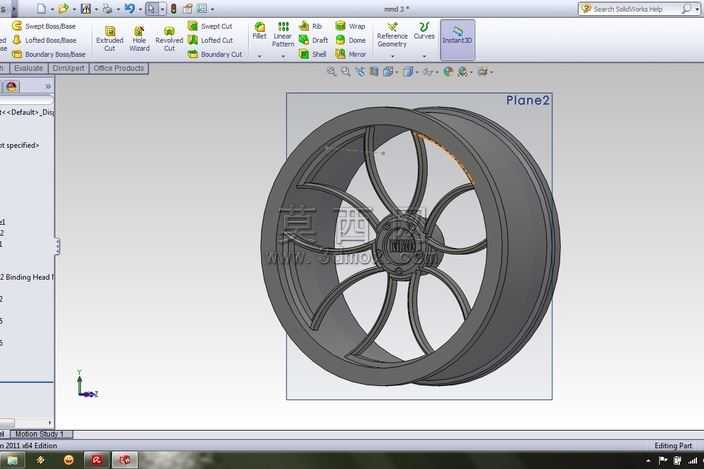Select the Binding Head feature in tree

(26, 277)
